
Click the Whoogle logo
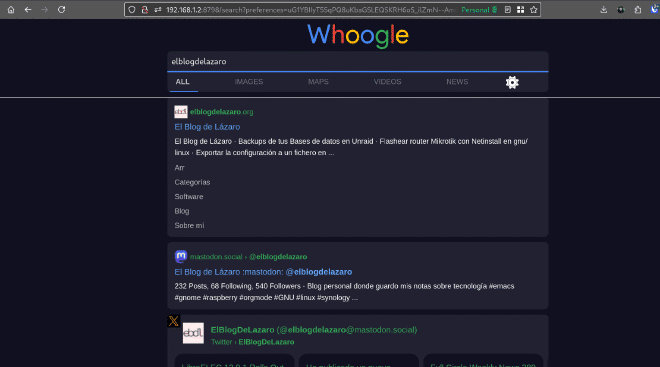point(358,35)
